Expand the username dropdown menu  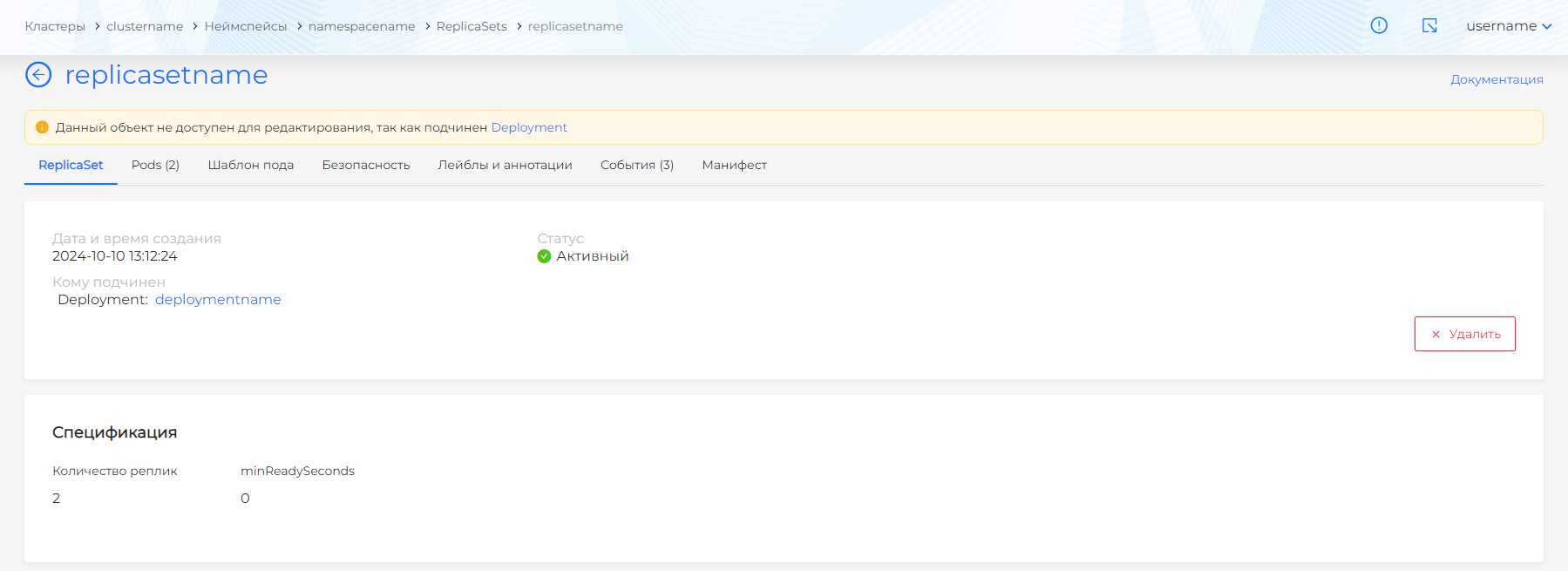click(x=1508, y=26)
